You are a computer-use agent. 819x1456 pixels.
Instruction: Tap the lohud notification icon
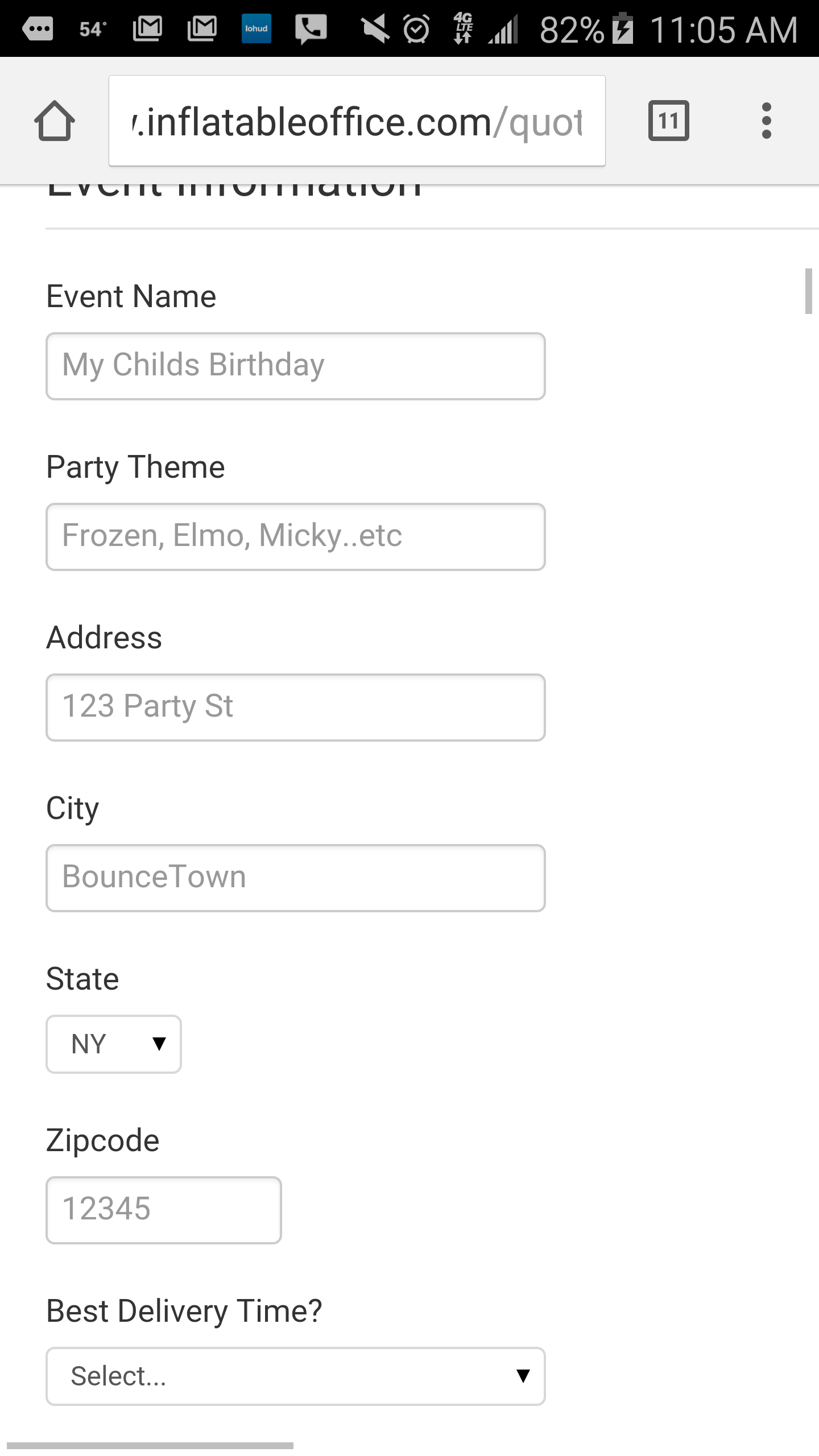tap(256, 28)
